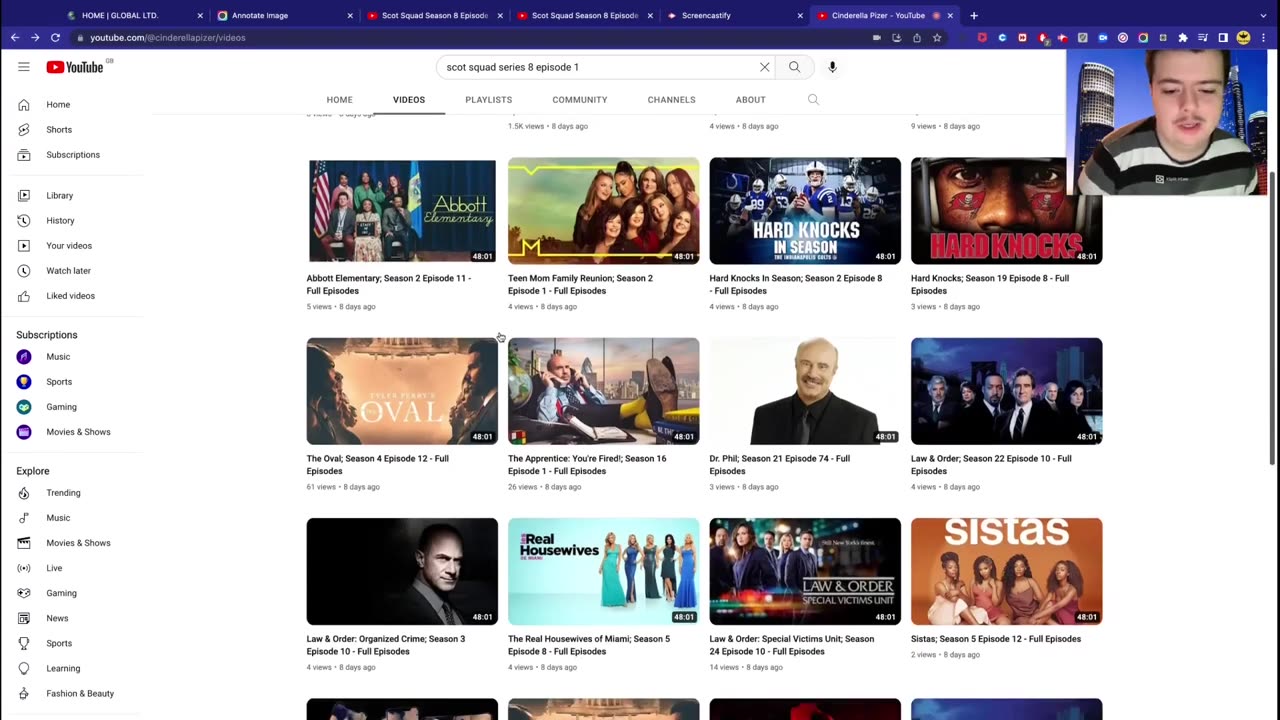
Task: Open a new browser tab
Action: coord(974,16)
